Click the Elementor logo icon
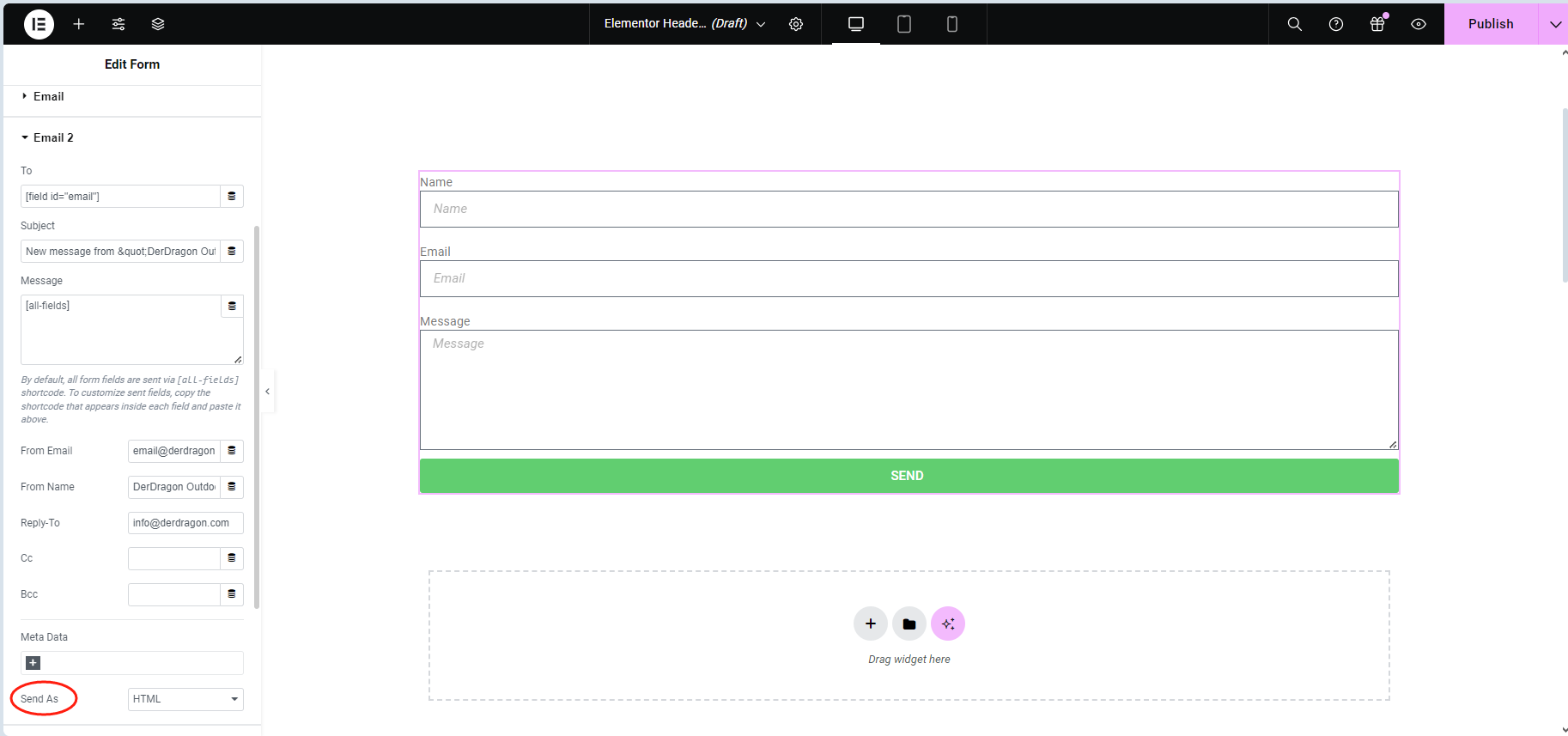This screenshot has width=1568, height=736. pyautogui.click(x=39, y=24)
